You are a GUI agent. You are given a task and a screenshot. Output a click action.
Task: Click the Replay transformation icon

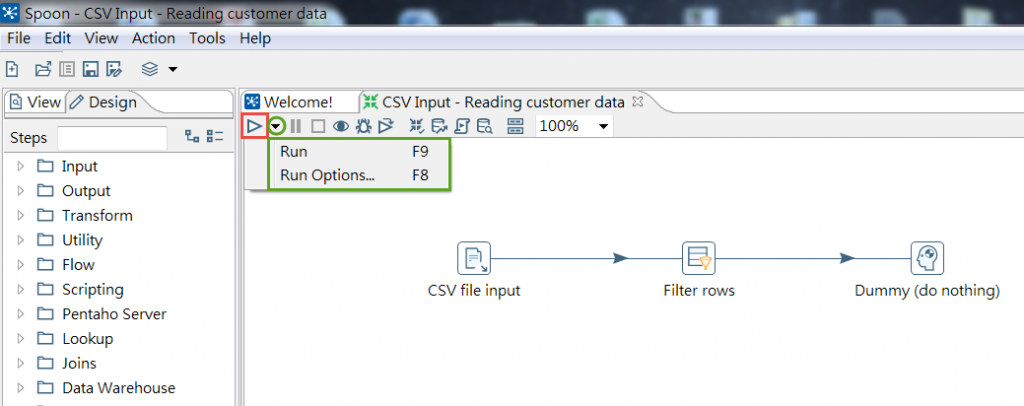point(386,126)
